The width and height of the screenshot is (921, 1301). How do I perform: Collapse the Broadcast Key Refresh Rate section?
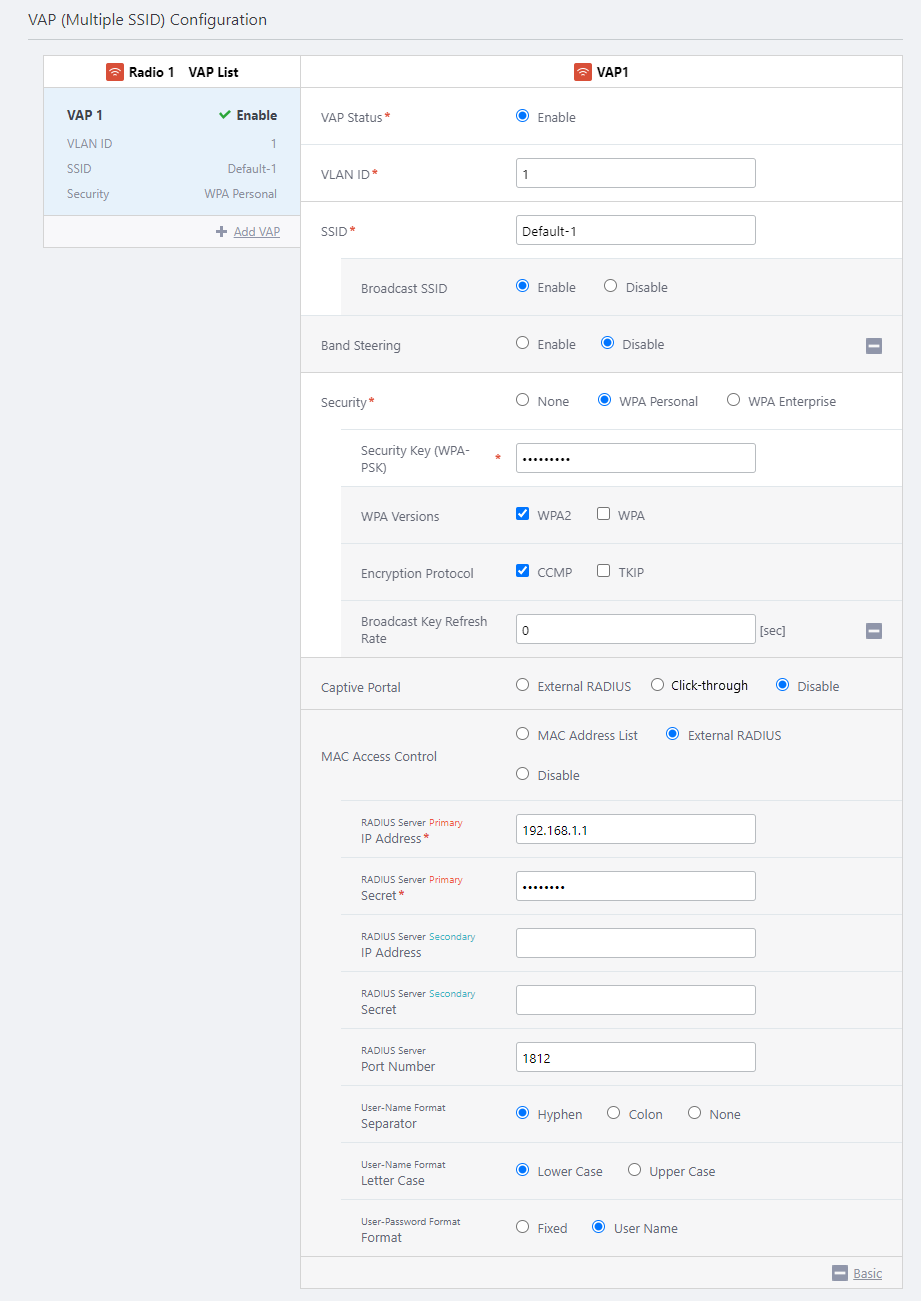click(873, 631)
